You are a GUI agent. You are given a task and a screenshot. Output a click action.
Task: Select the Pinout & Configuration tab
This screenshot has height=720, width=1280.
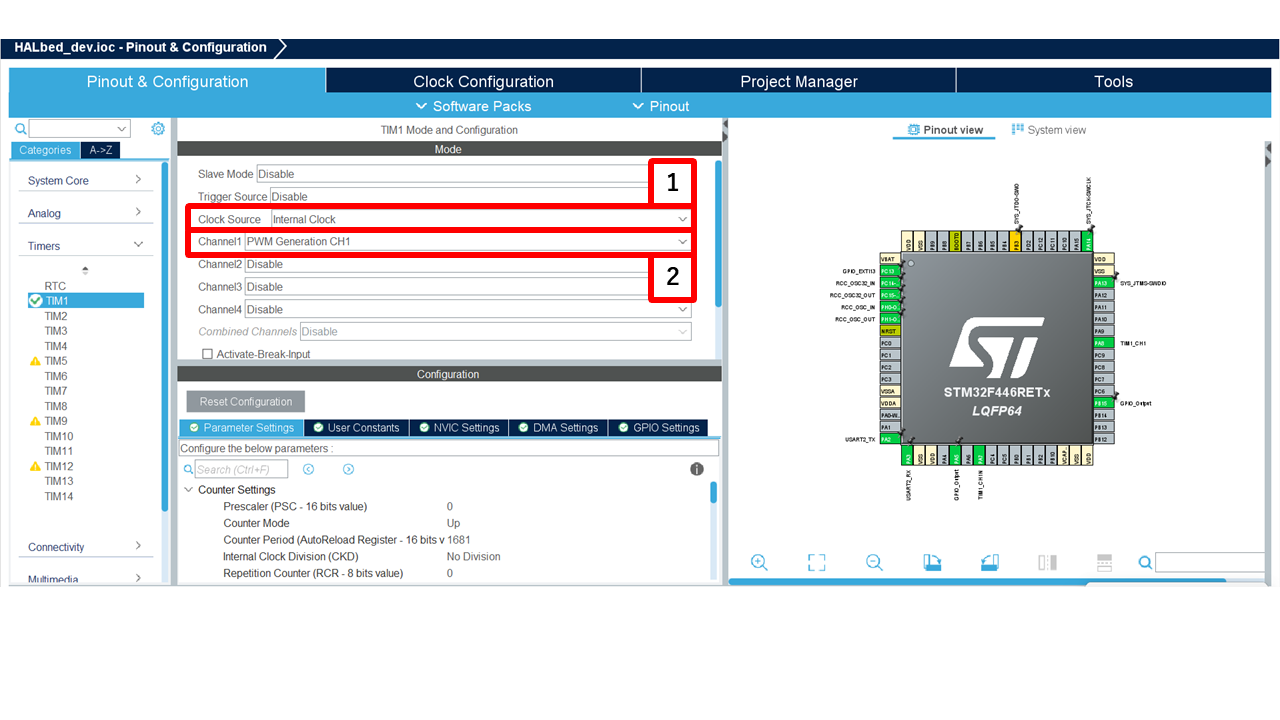[x=167, y=82]
